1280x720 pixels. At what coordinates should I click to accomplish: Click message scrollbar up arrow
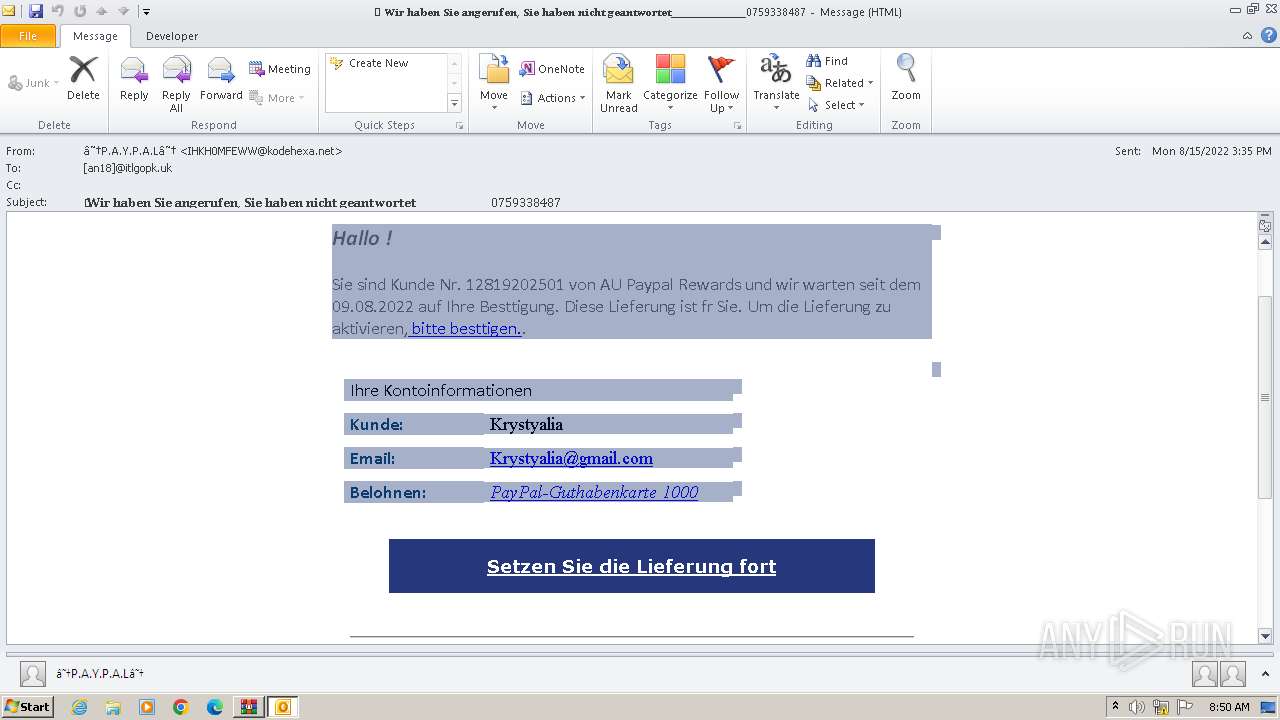(1265, 242)
